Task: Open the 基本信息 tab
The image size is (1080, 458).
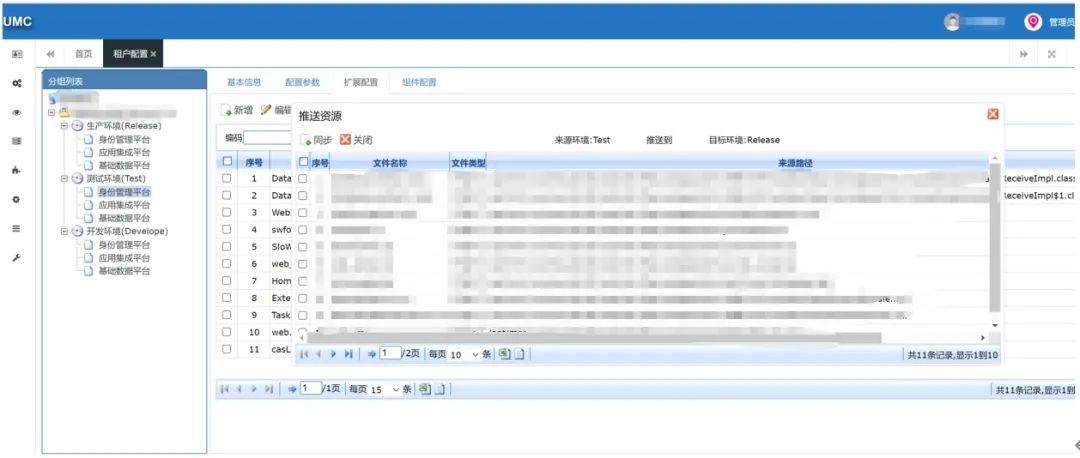Action: coord(244,83)
